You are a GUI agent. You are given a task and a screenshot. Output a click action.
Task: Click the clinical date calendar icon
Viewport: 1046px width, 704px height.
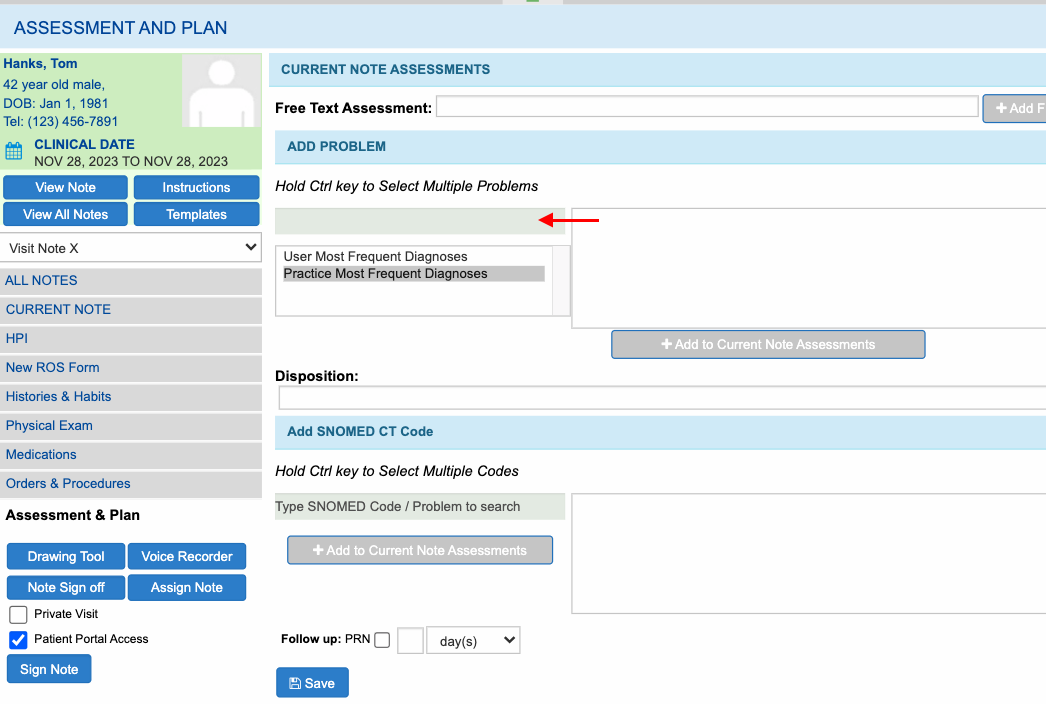click(14, 152)
